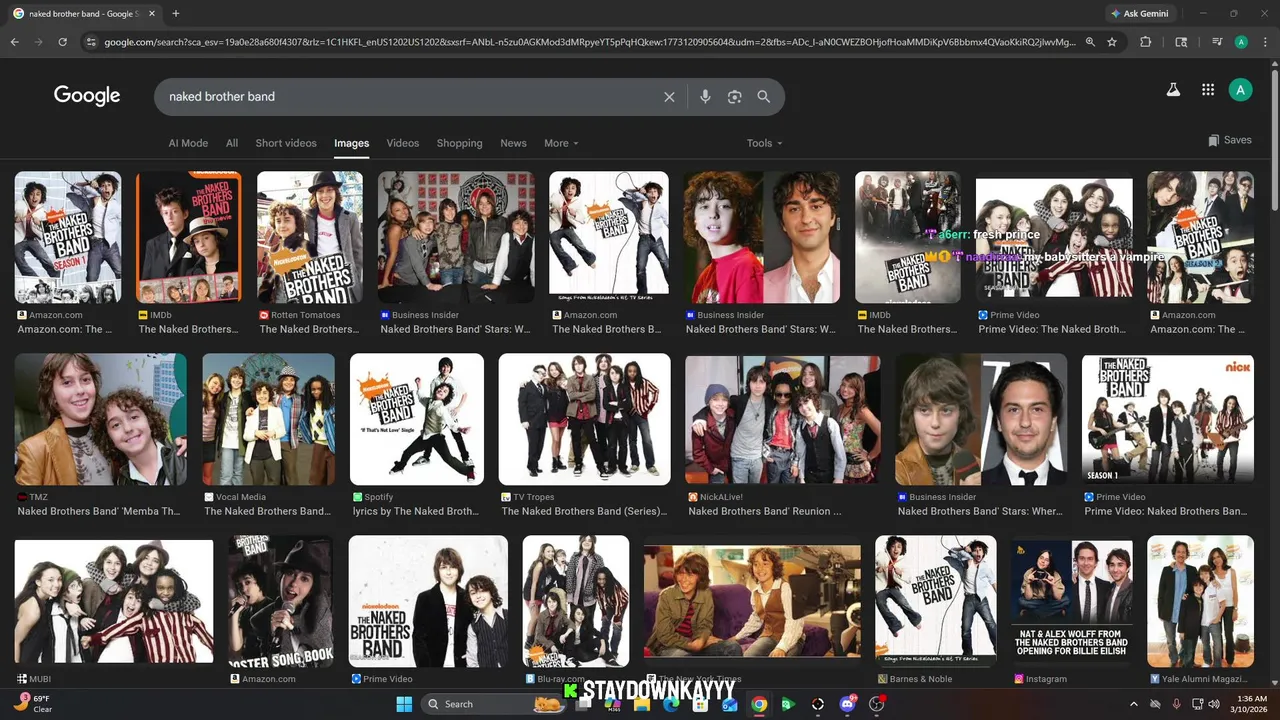Switch to All results tab
The height and width of the screenshot is (720, 1280).
(x=232, y=143)
